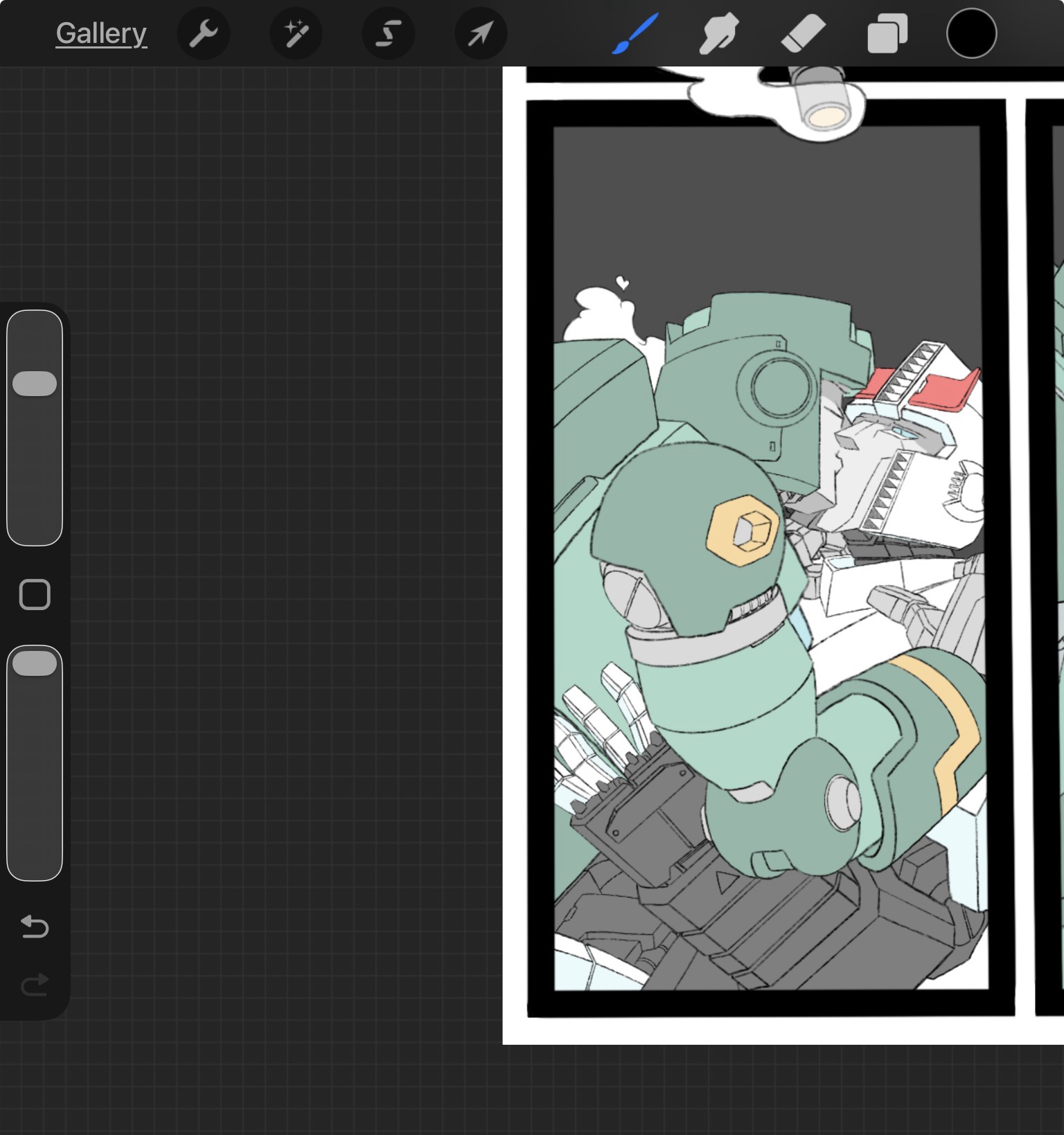Activate the Selection tool
This screenshot has height=1135, width=1064.
[389, 33]
